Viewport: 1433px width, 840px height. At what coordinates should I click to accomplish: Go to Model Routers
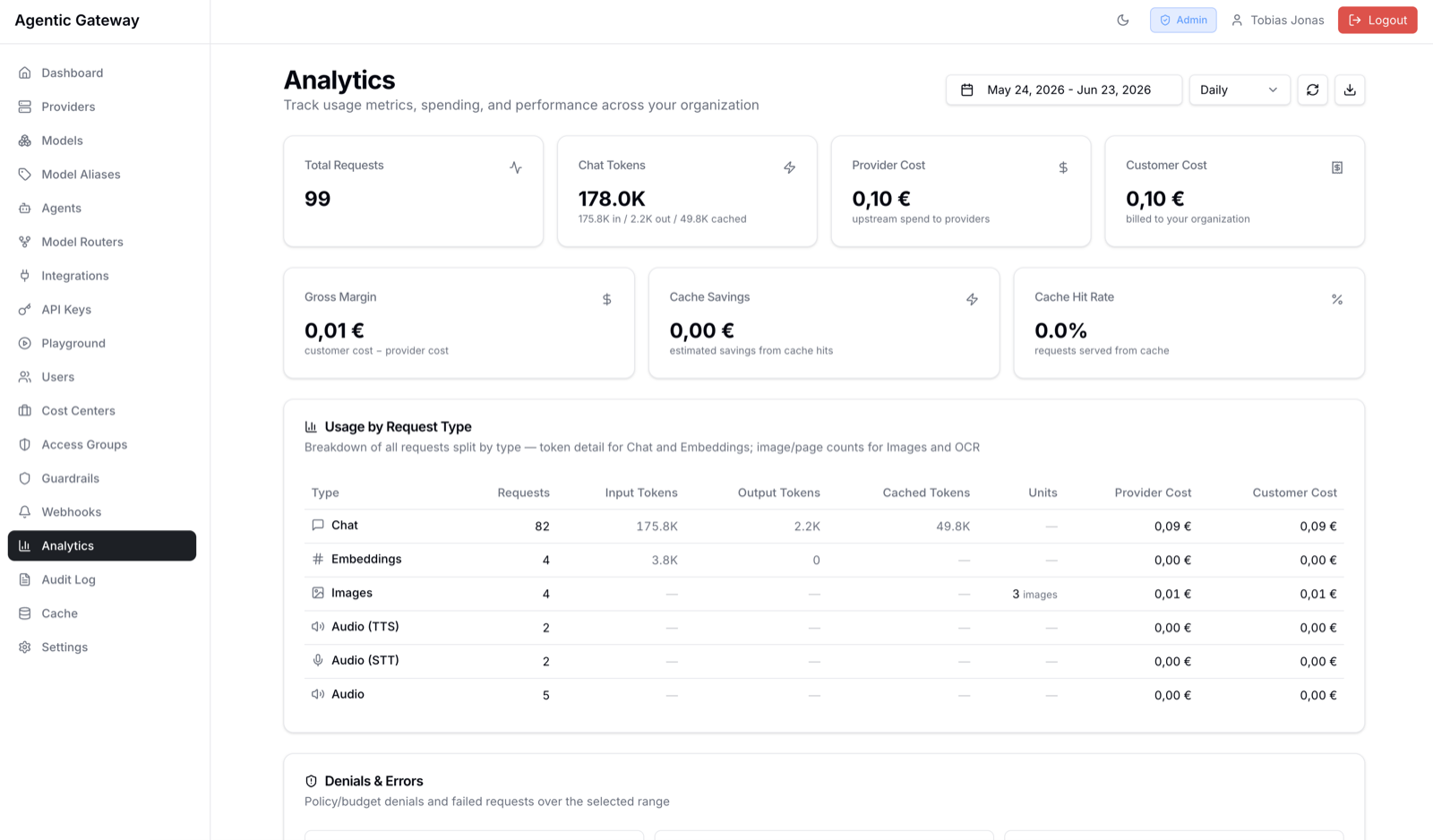pyautogui.click(x=102, y=242)
